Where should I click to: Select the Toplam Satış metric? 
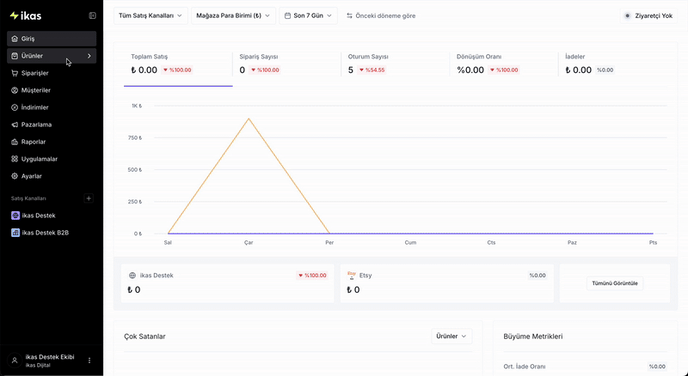pos(178,64)
